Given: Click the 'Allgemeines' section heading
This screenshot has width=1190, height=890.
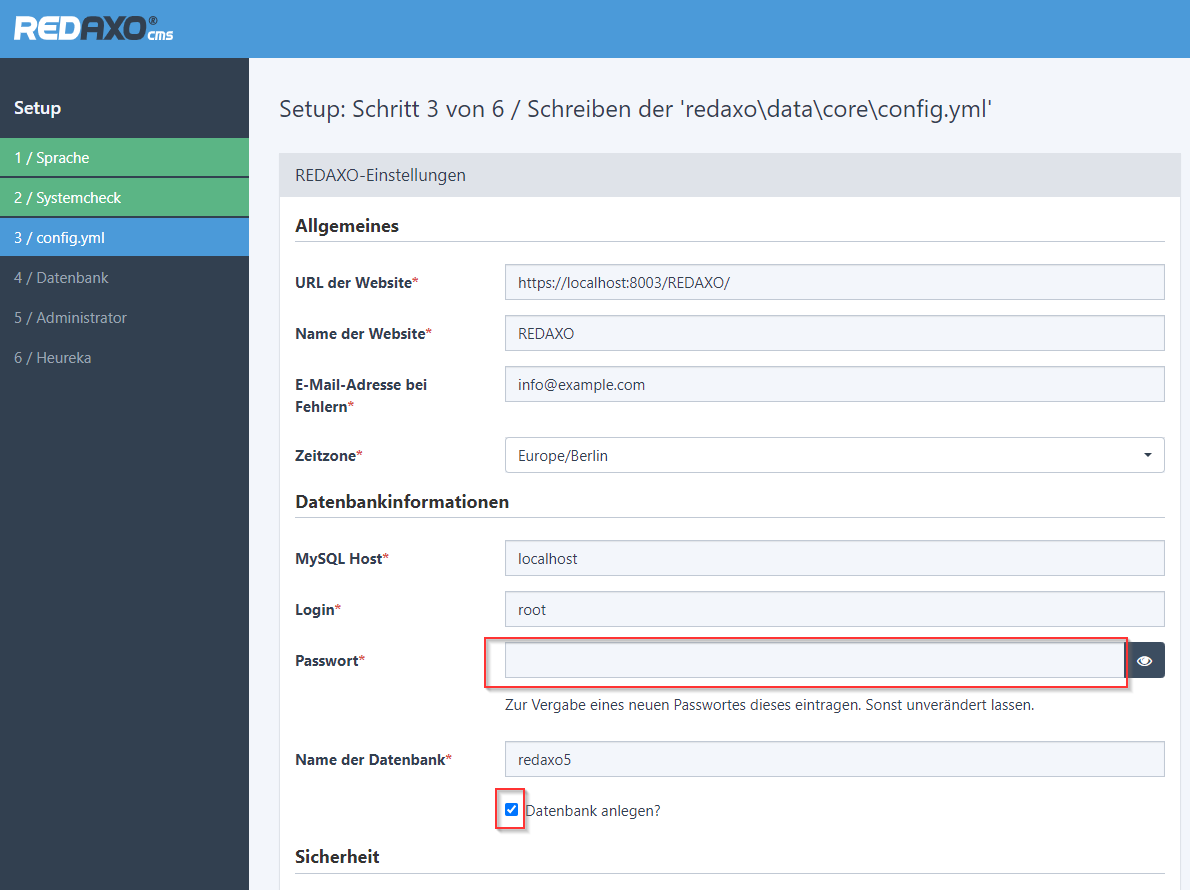Looking at the screenshot, I should [x=347, y=226].
